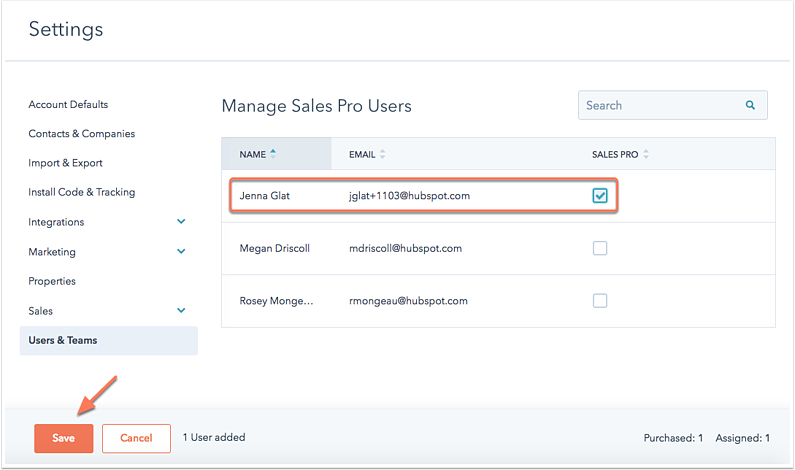
Task: Click the SALES PRO column header
Action: (x=615, y=154)
